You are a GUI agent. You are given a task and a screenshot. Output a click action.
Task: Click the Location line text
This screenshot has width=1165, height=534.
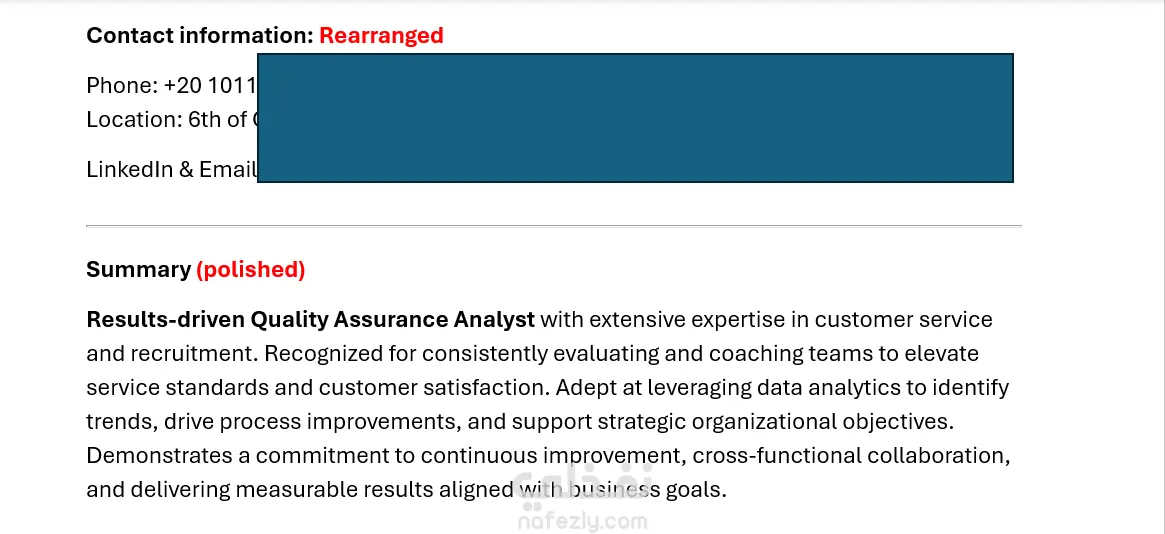point(171,120)
